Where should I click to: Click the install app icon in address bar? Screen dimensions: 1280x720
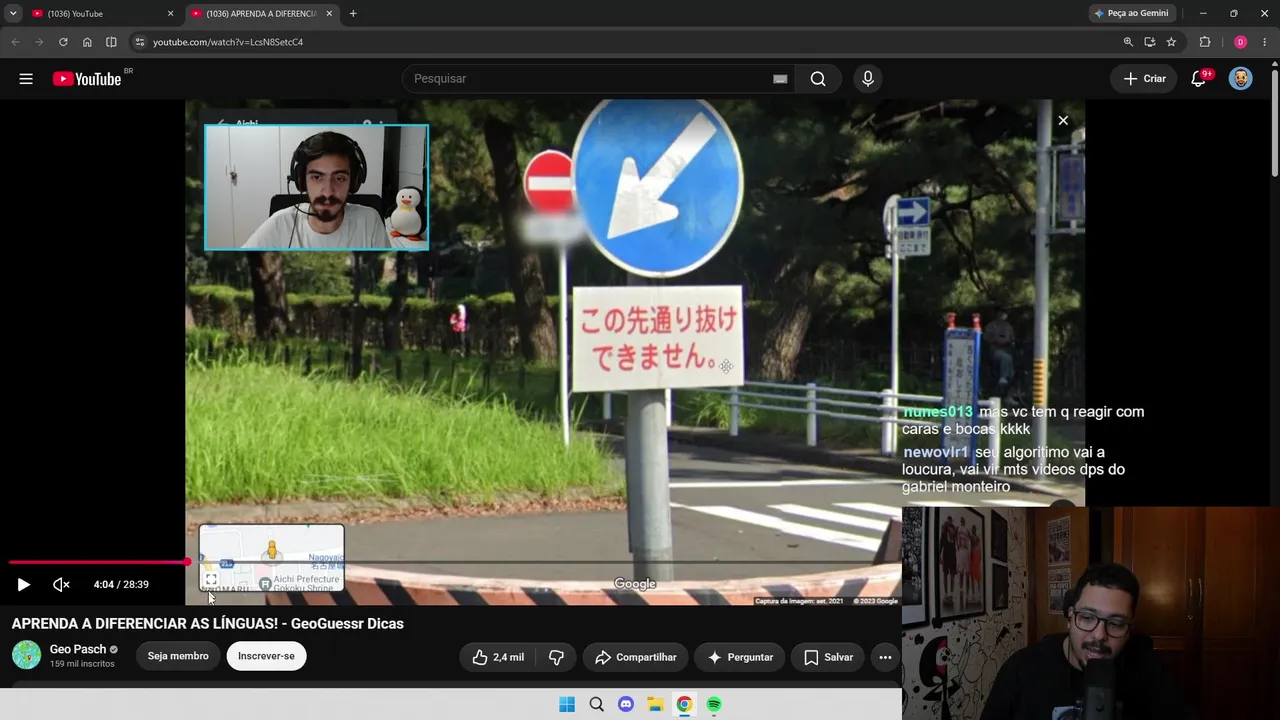(1150, 42)
